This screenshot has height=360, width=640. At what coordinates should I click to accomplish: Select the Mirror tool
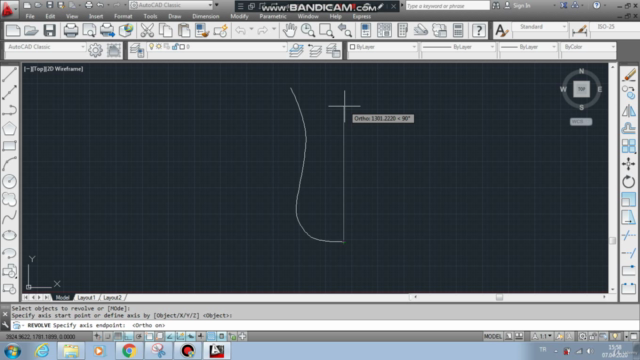point(629,111)
